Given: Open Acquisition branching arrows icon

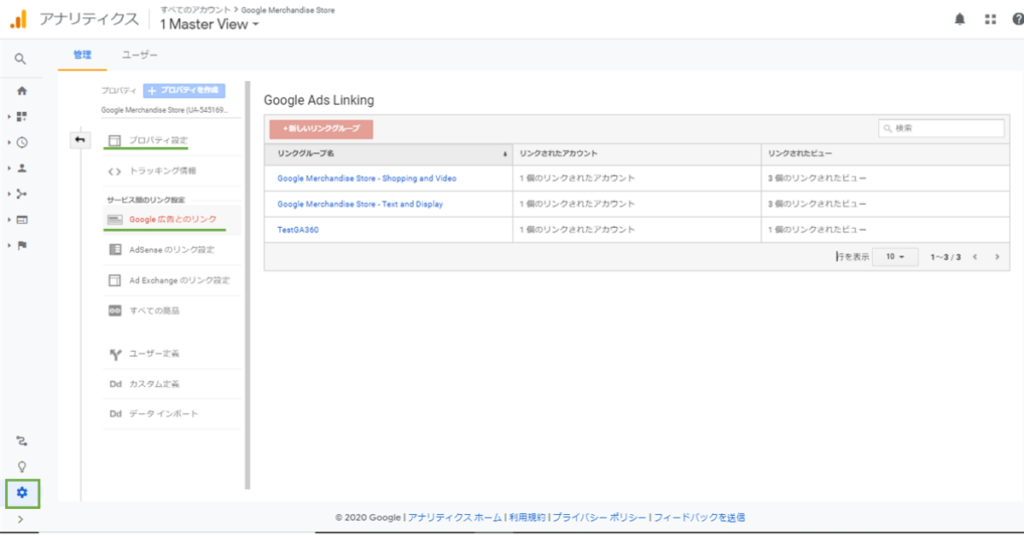Looking at the screenshot, I should 22,194.
